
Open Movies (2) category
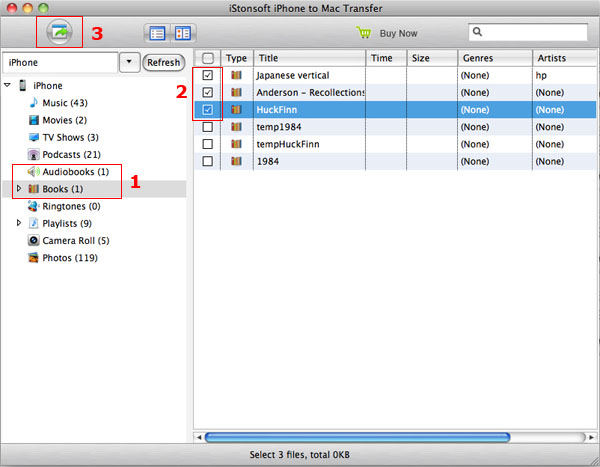58,120
